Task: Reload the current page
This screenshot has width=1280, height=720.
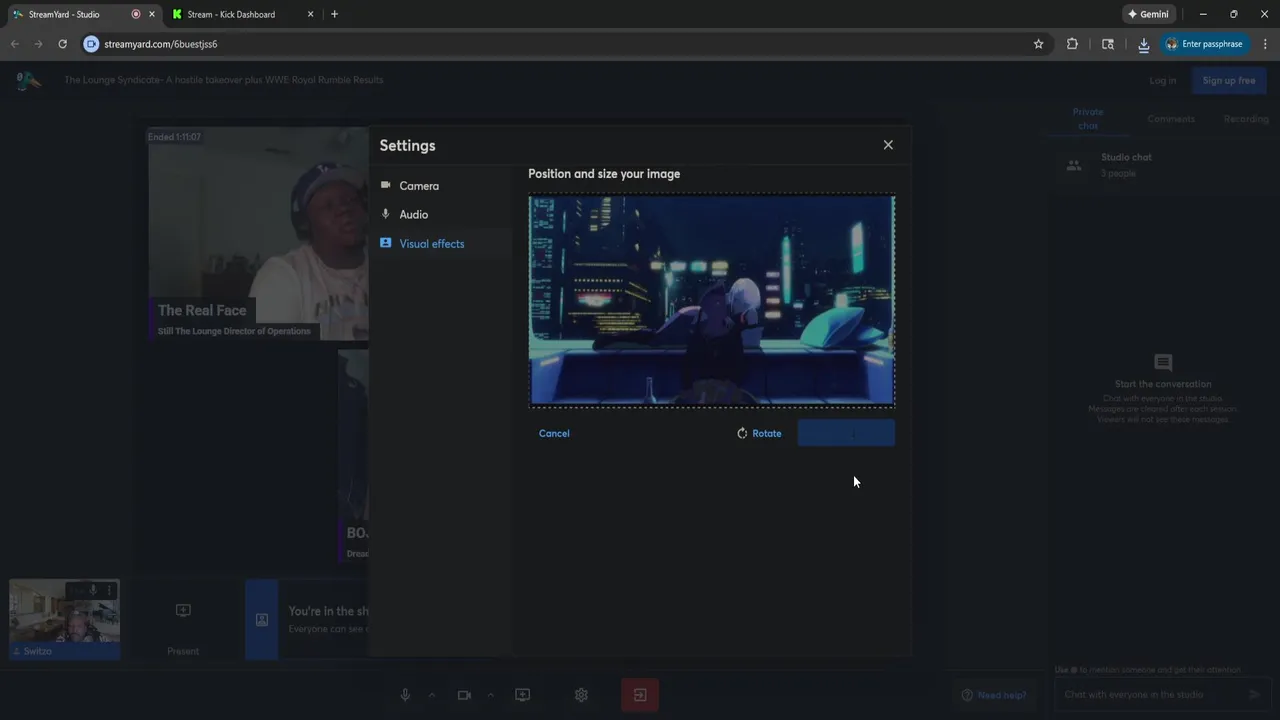Action: 62,44
